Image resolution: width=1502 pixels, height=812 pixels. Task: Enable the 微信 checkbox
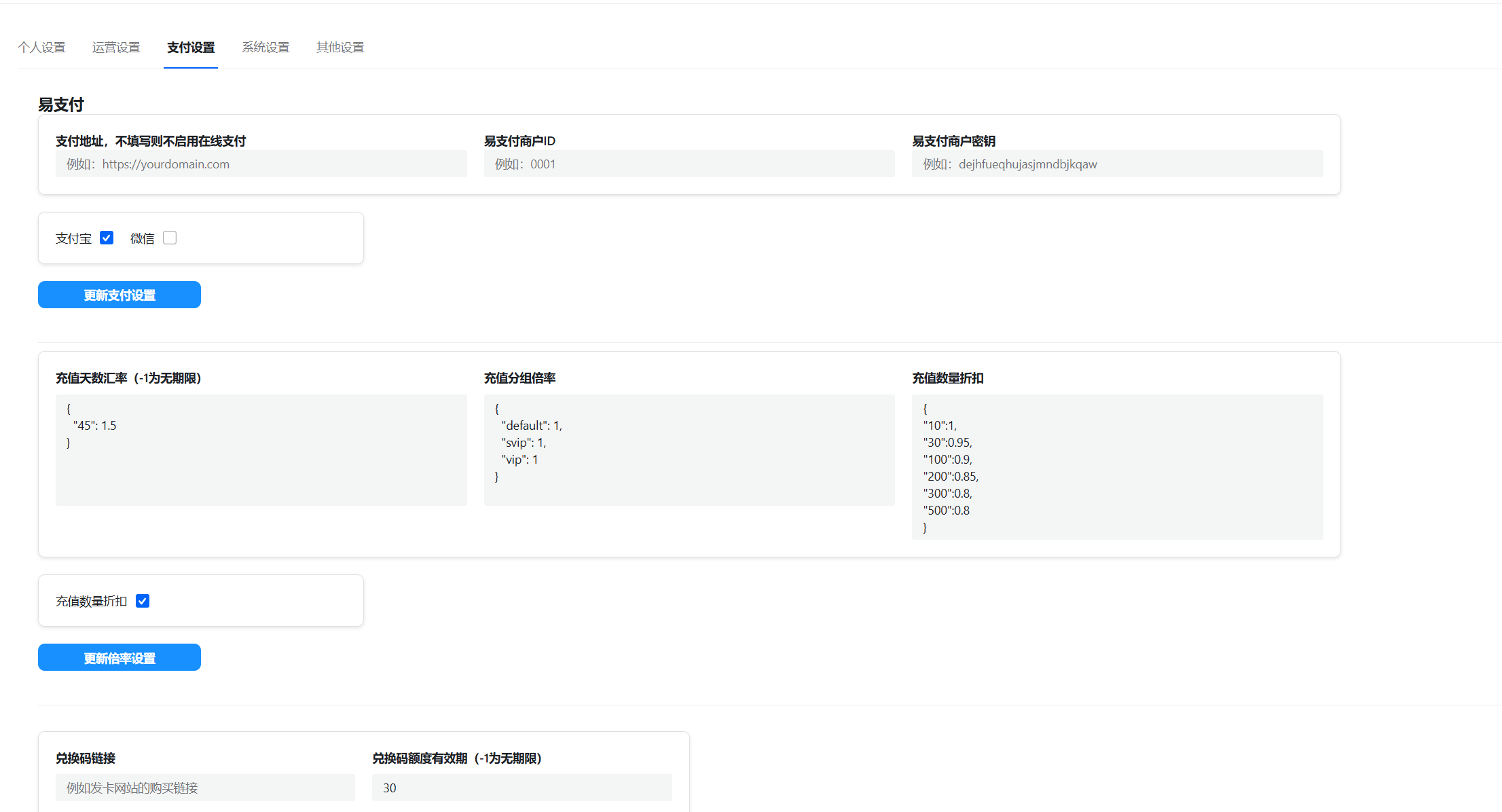coord(170,238)
